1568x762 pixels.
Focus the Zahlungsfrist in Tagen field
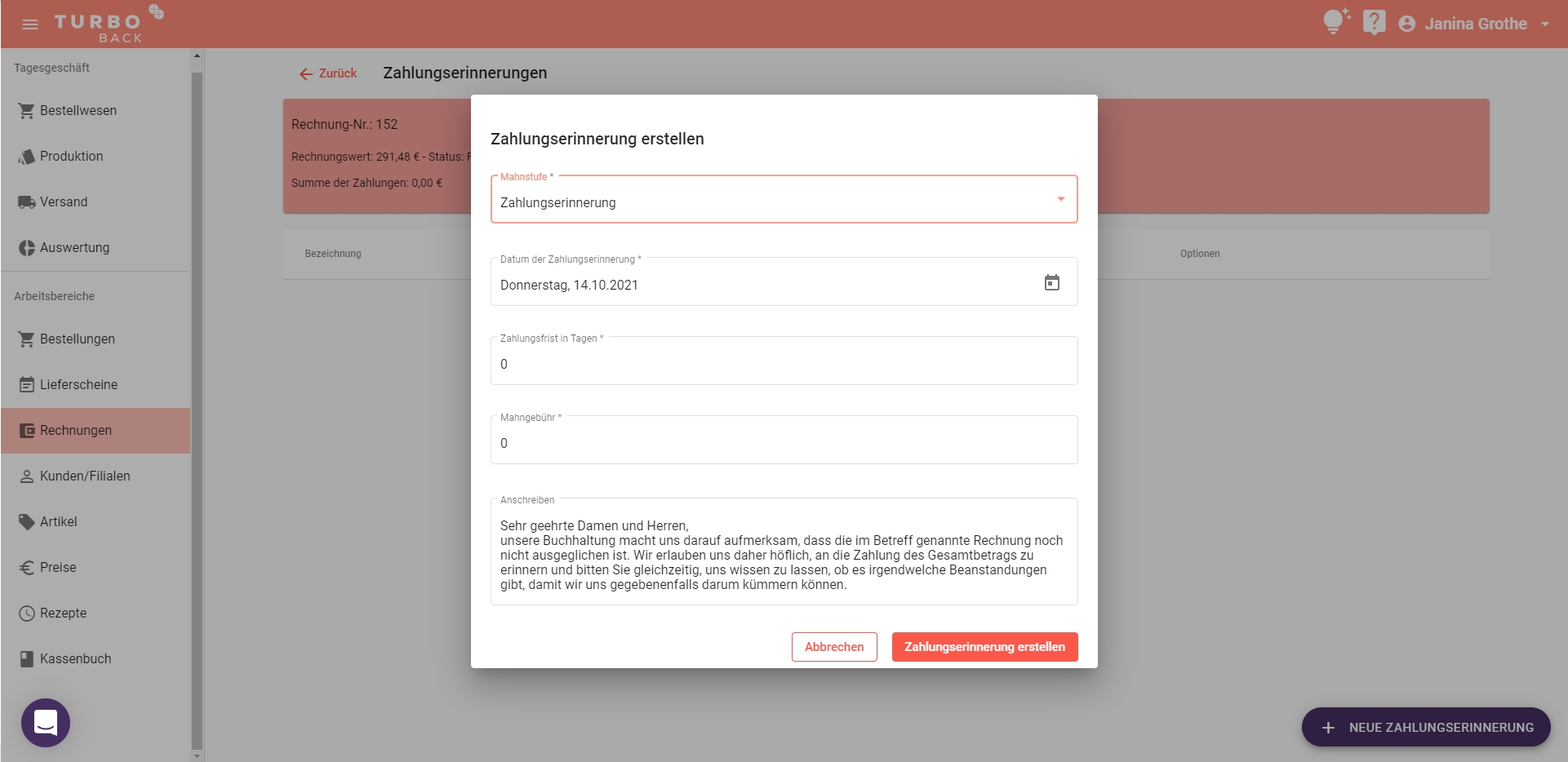point(784,364)
